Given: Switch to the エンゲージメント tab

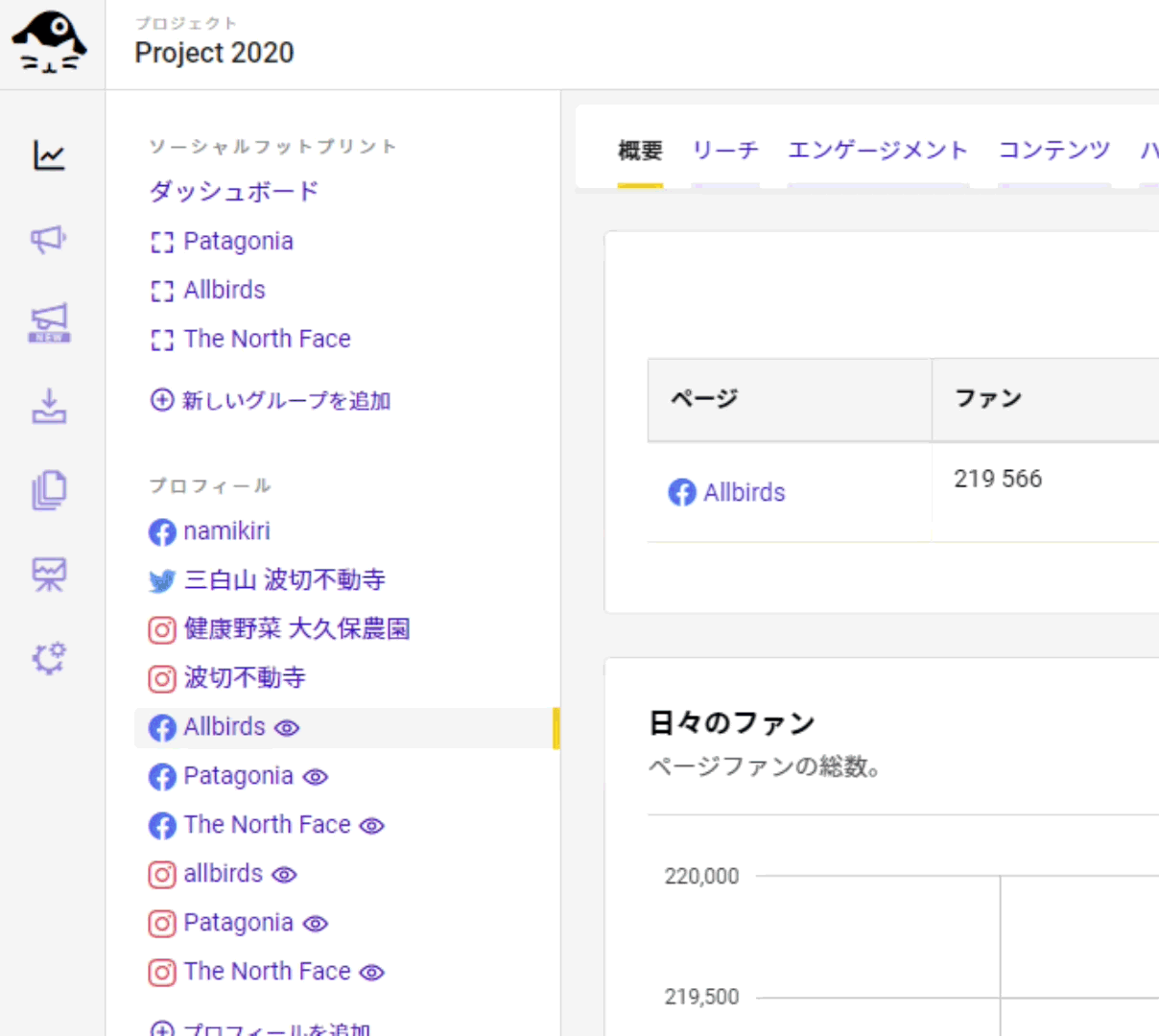Looking at the screenshot, I should 878,151.
